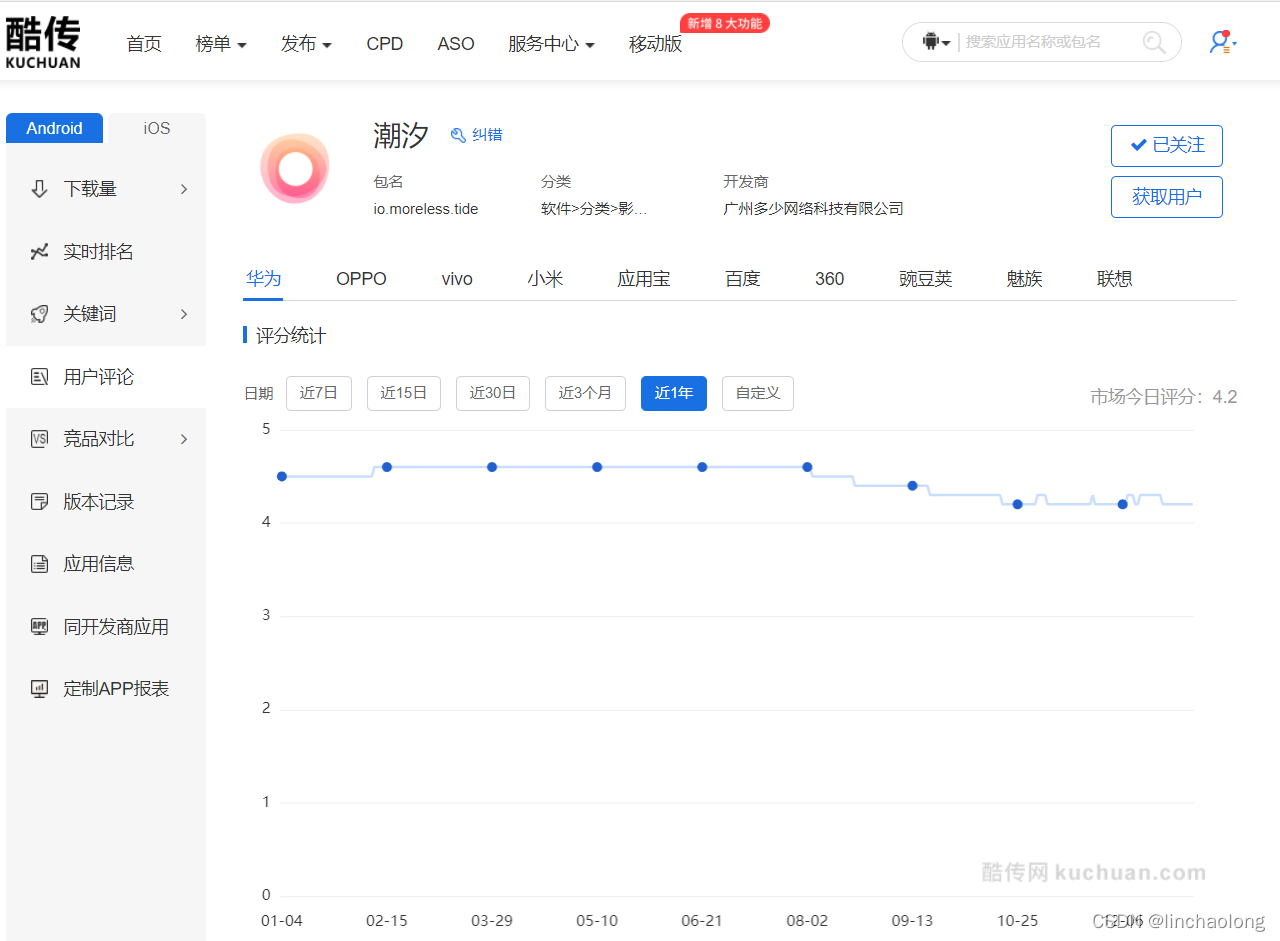Click the chart data point at 09-13
The image size is (1280, 941).
click(912, 486)
